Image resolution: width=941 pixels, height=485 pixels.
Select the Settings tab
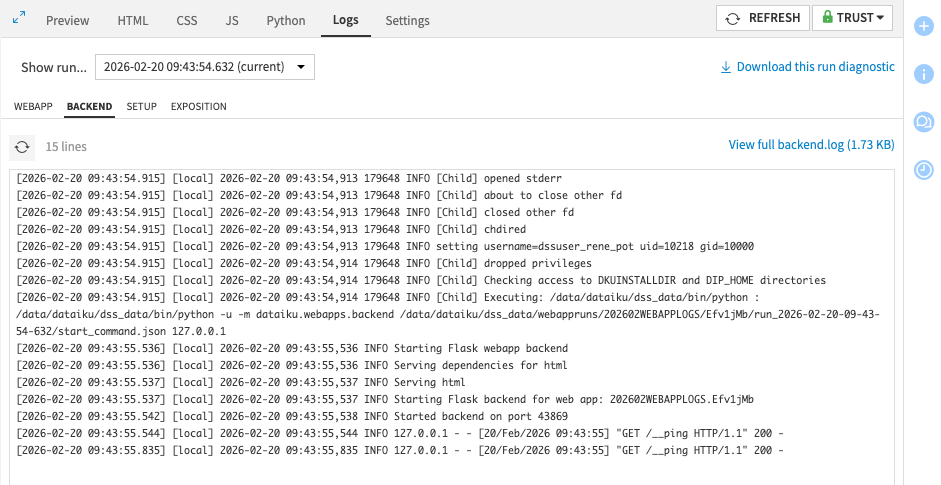pos(407,20)
